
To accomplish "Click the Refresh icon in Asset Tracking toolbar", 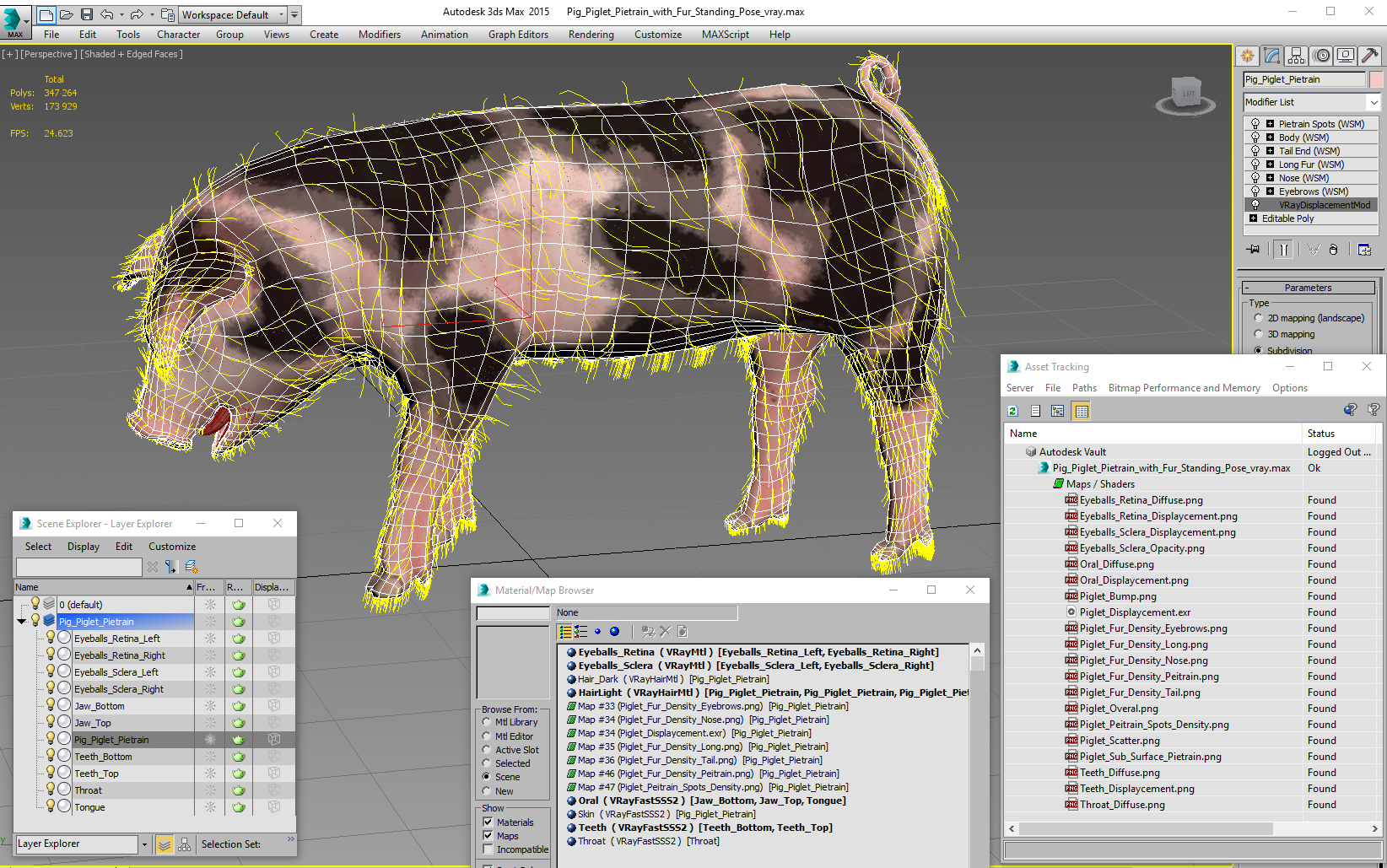I will pos(1012,411).
